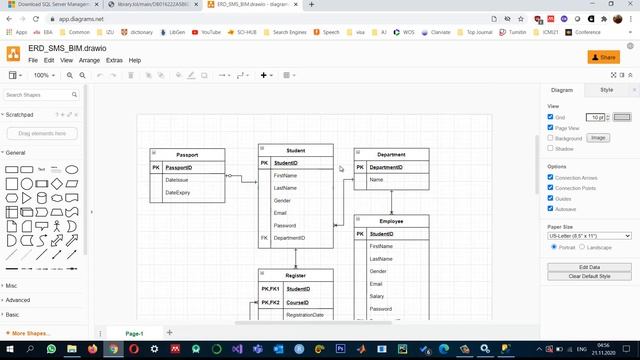Screen dimensions: 640x360
Task: Toggle fullscreen icon at top right
Action: click(613, 75)
